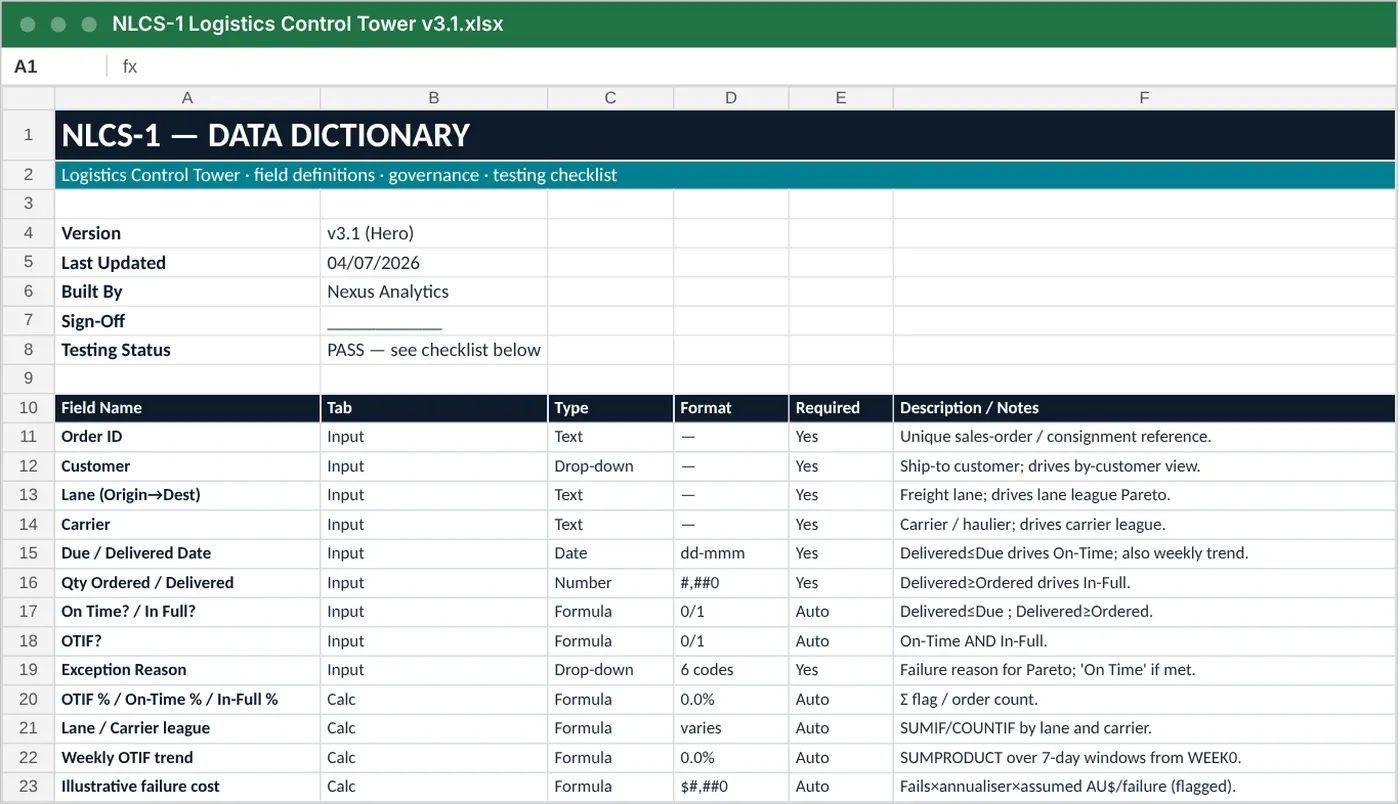Select the '04/07/2026' date cell
The image size is (1400, 804).
point(434,263)
